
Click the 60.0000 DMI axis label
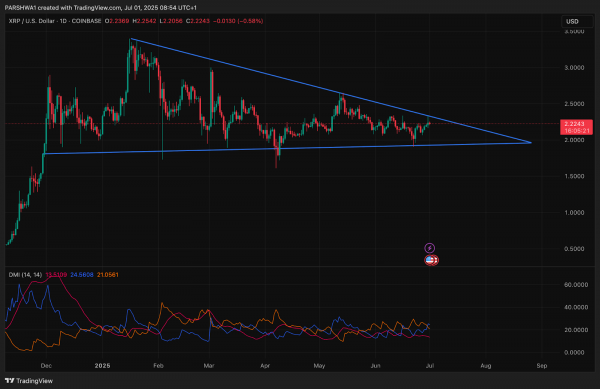[576, 285]
